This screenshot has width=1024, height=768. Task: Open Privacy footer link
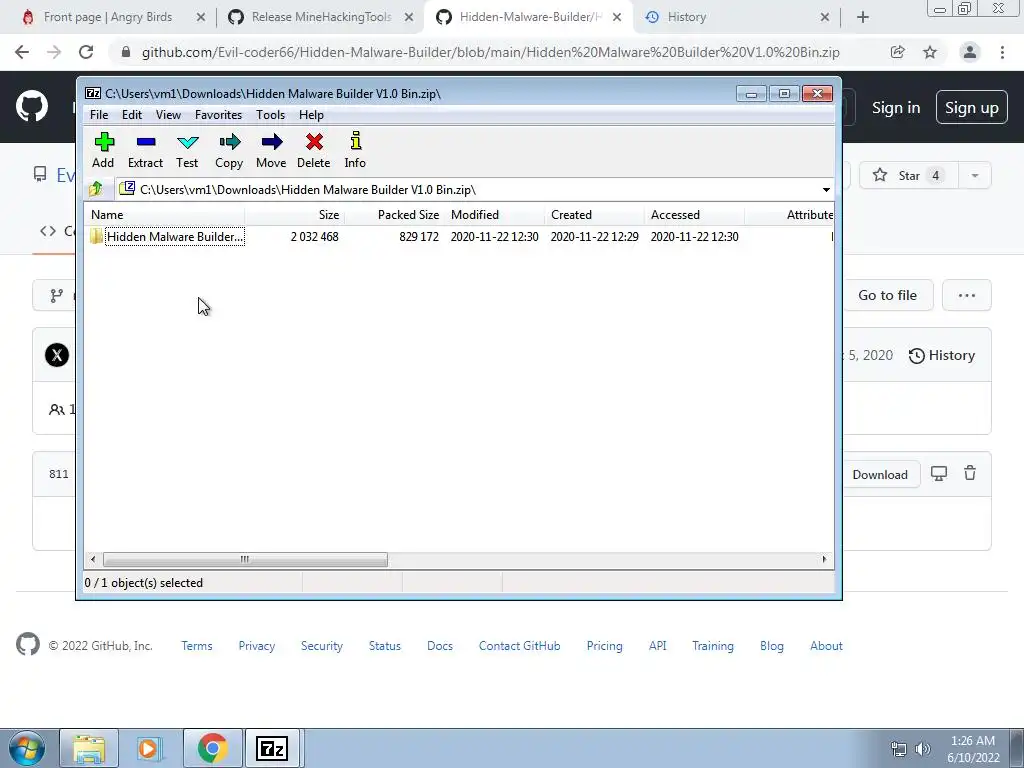tap(257, 646)
